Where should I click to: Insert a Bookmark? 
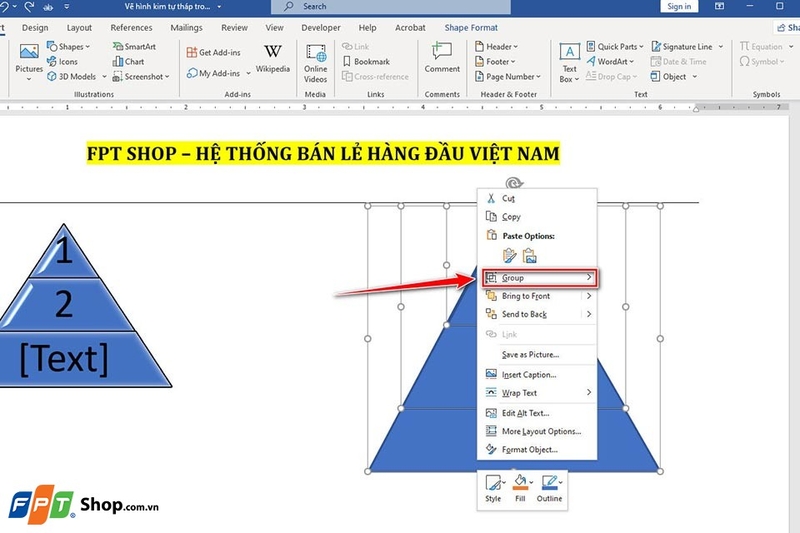[x=366, y=61]
